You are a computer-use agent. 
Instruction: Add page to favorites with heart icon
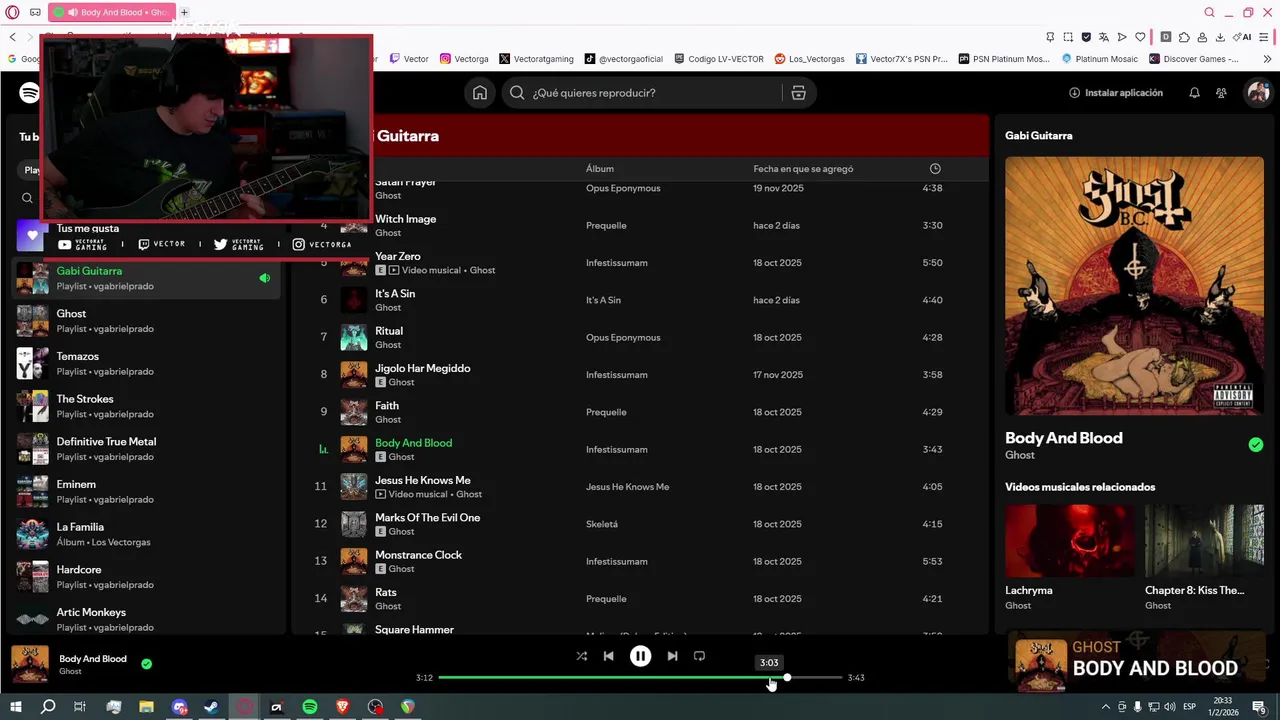pyautogui.click(x=1139, y=37)
